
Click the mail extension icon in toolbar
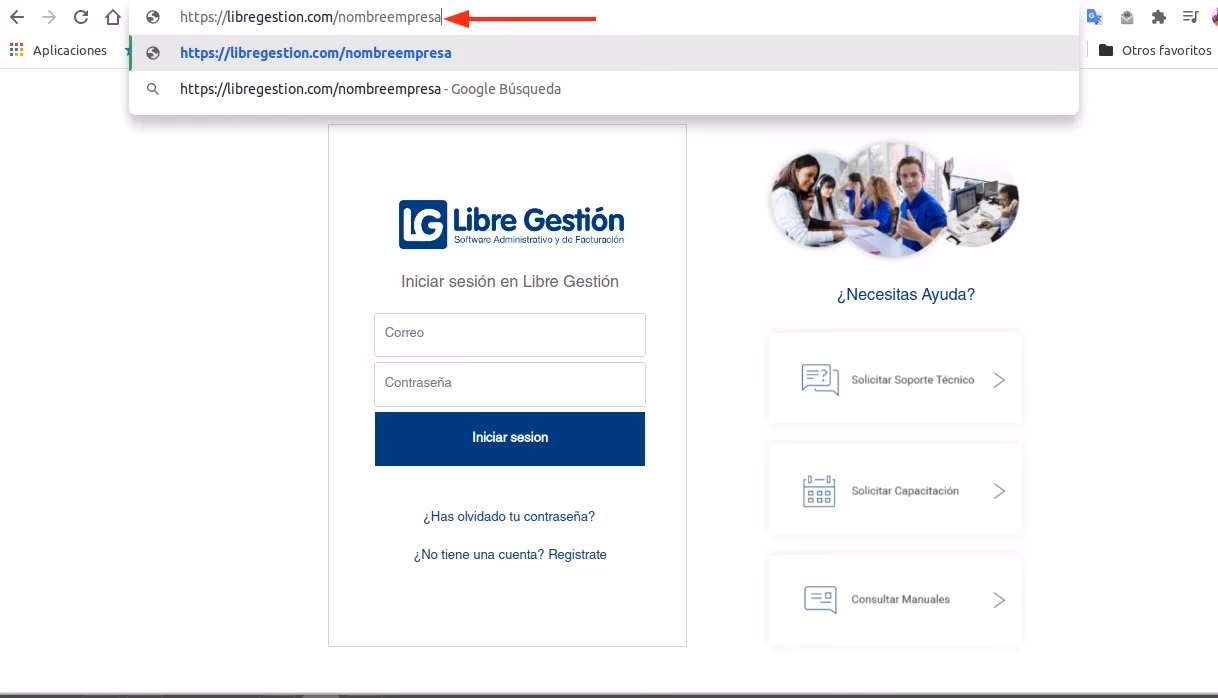[1126, 16]
